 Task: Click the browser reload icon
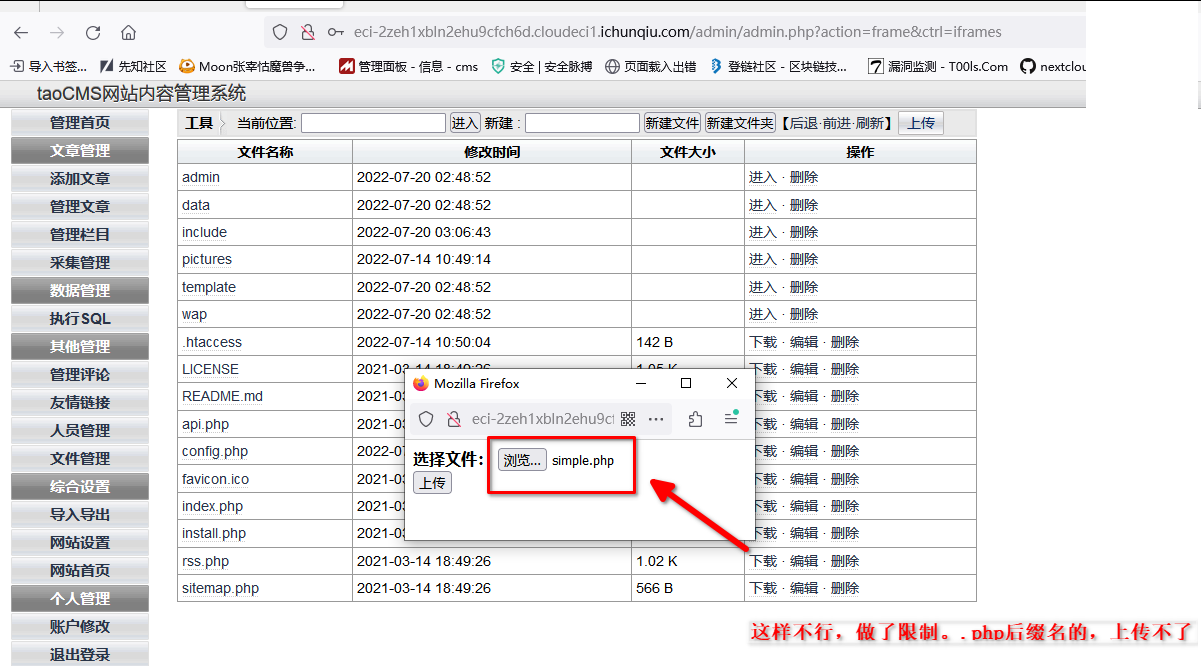coord(93,32)
